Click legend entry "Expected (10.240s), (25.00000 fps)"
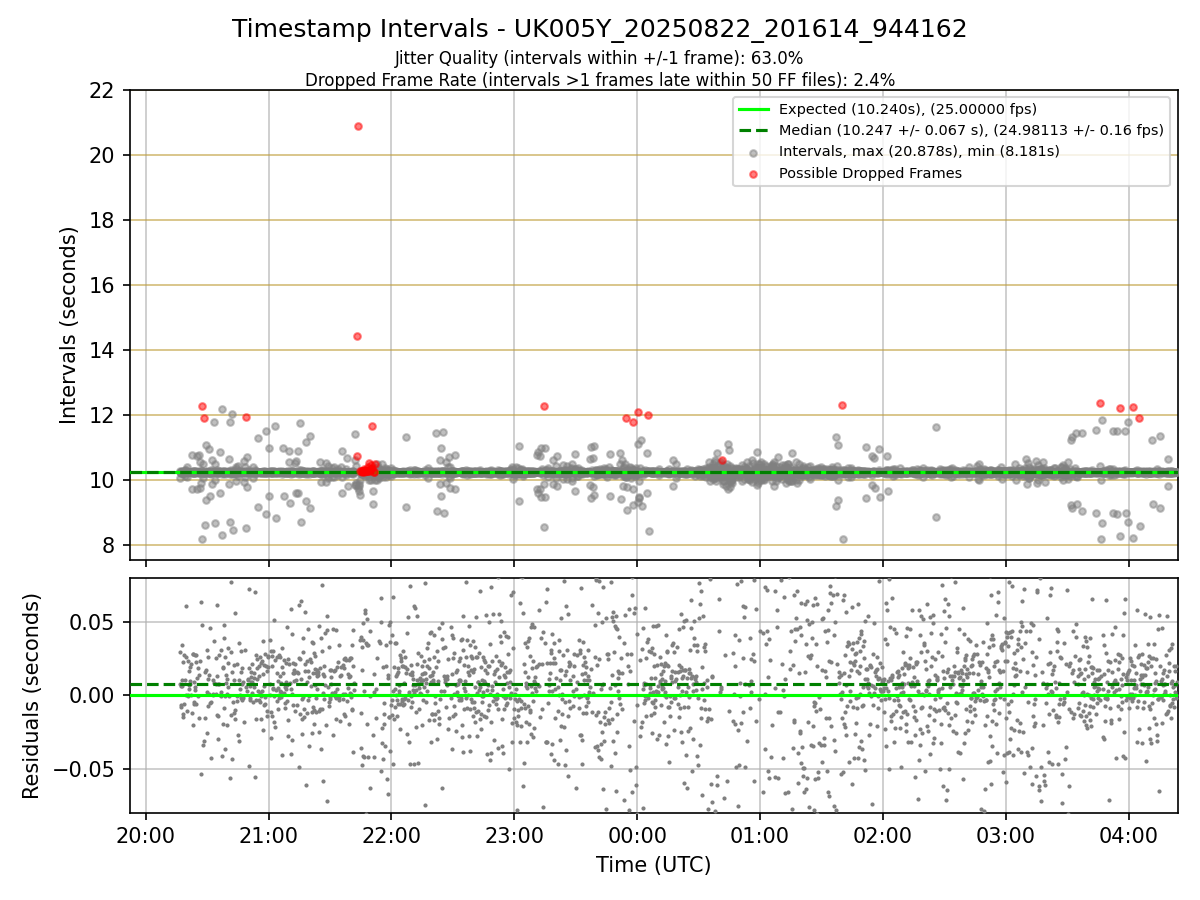1200x900 pixels. tap(907, 109)
